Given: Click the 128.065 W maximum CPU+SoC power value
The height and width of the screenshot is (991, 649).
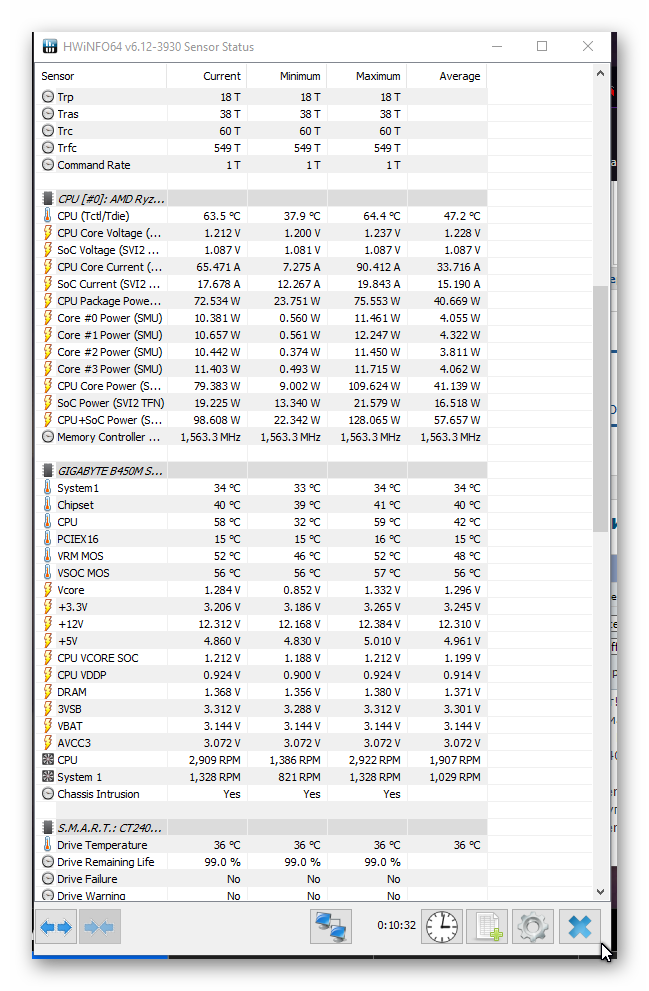Looking at the screenshot, I should (374, 420).
